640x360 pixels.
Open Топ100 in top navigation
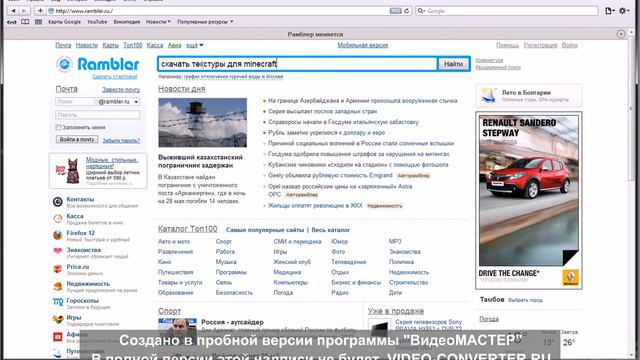click(133, 45)
